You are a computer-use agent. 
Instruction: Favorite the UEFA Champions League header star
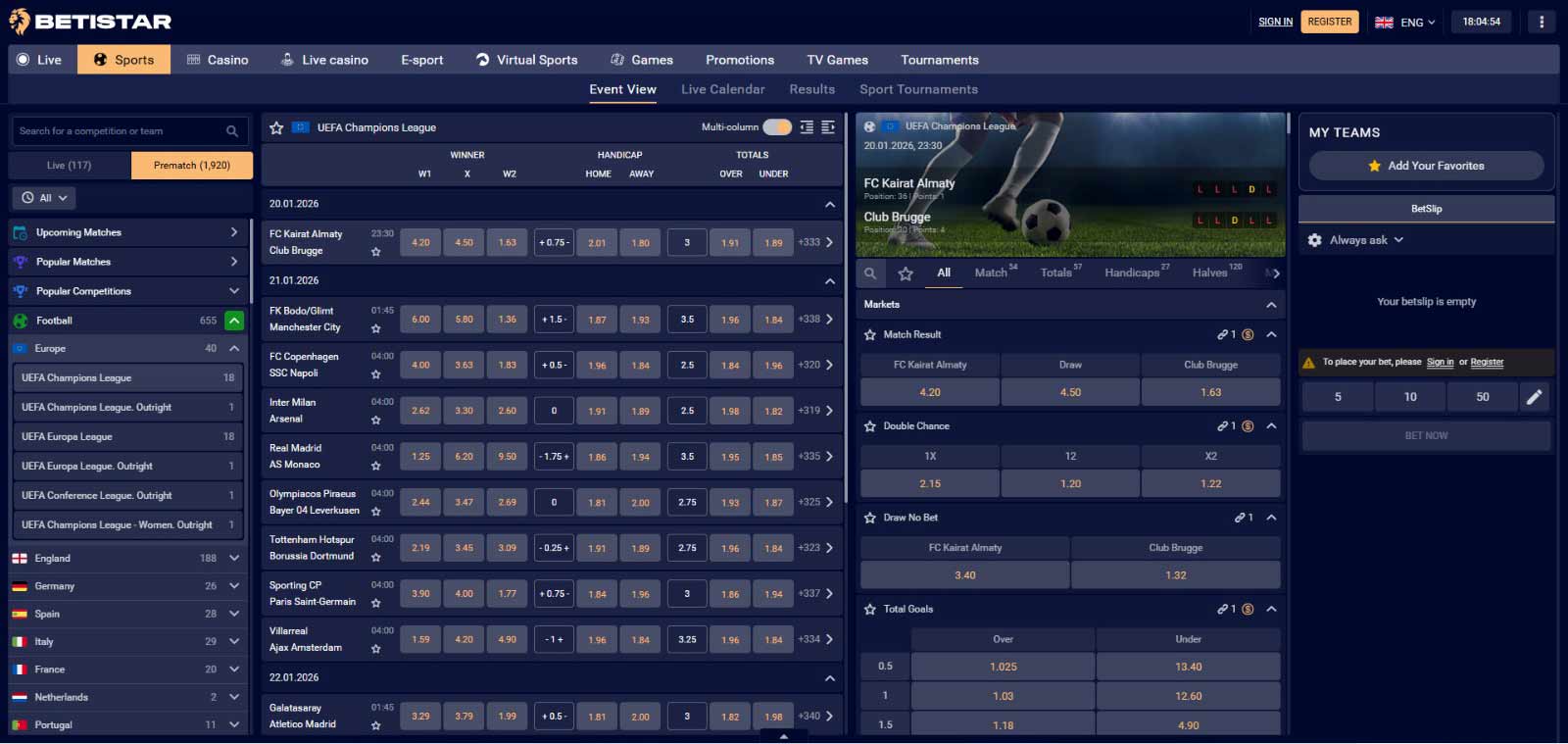click(x=276, y=127)
